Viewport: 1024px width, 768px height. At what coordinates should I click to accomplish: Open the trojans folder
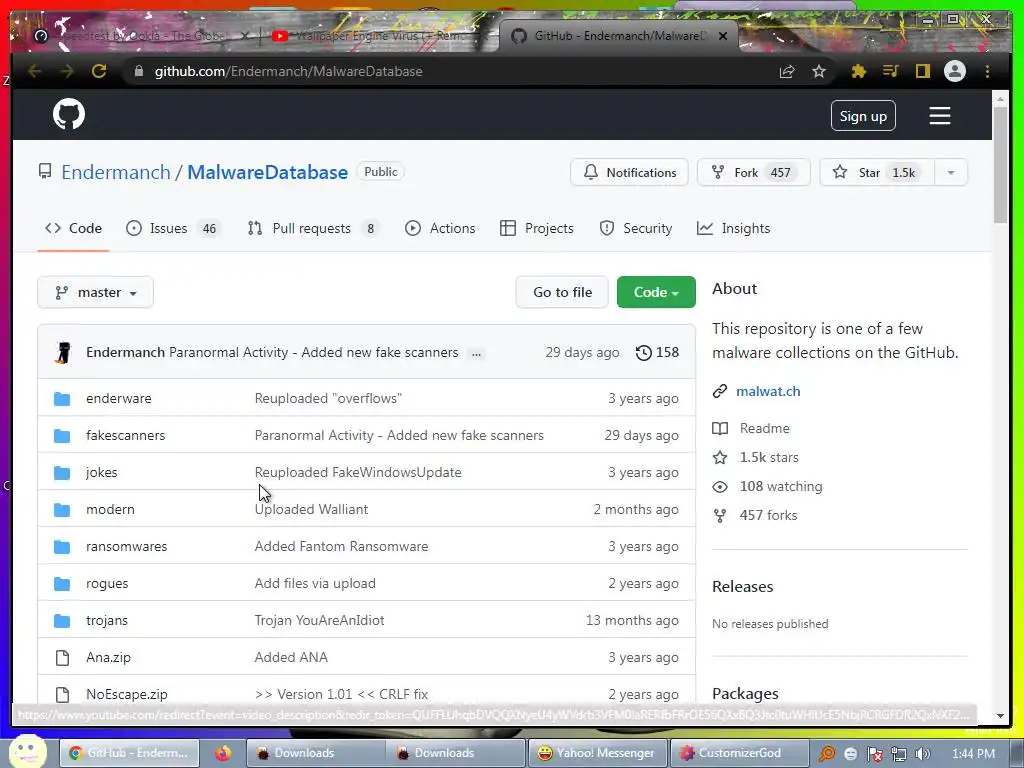[x=106, y=620]
